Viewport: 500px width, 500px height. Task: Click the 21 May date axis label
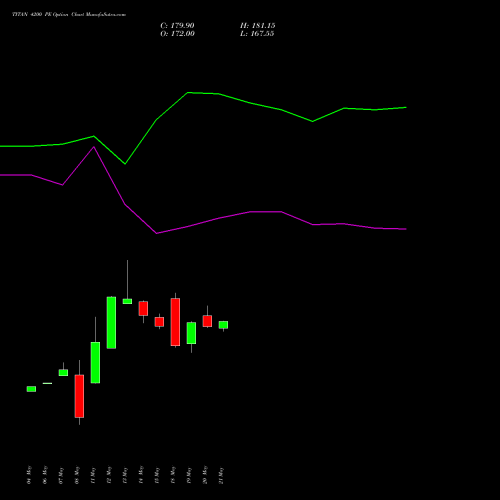coord(221,475)
